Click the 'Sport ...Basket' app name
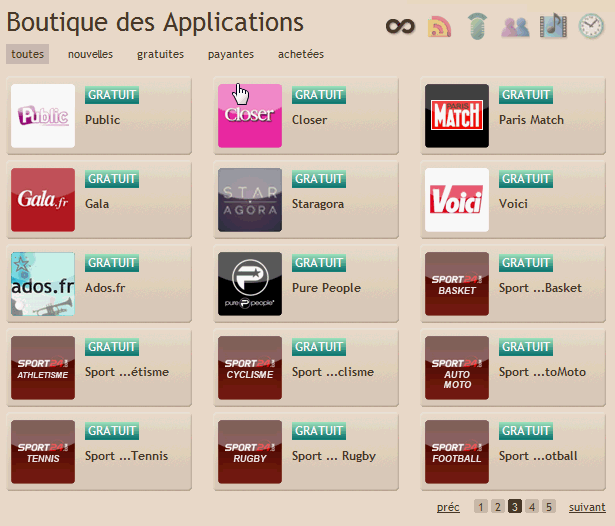 coord(540,288)
